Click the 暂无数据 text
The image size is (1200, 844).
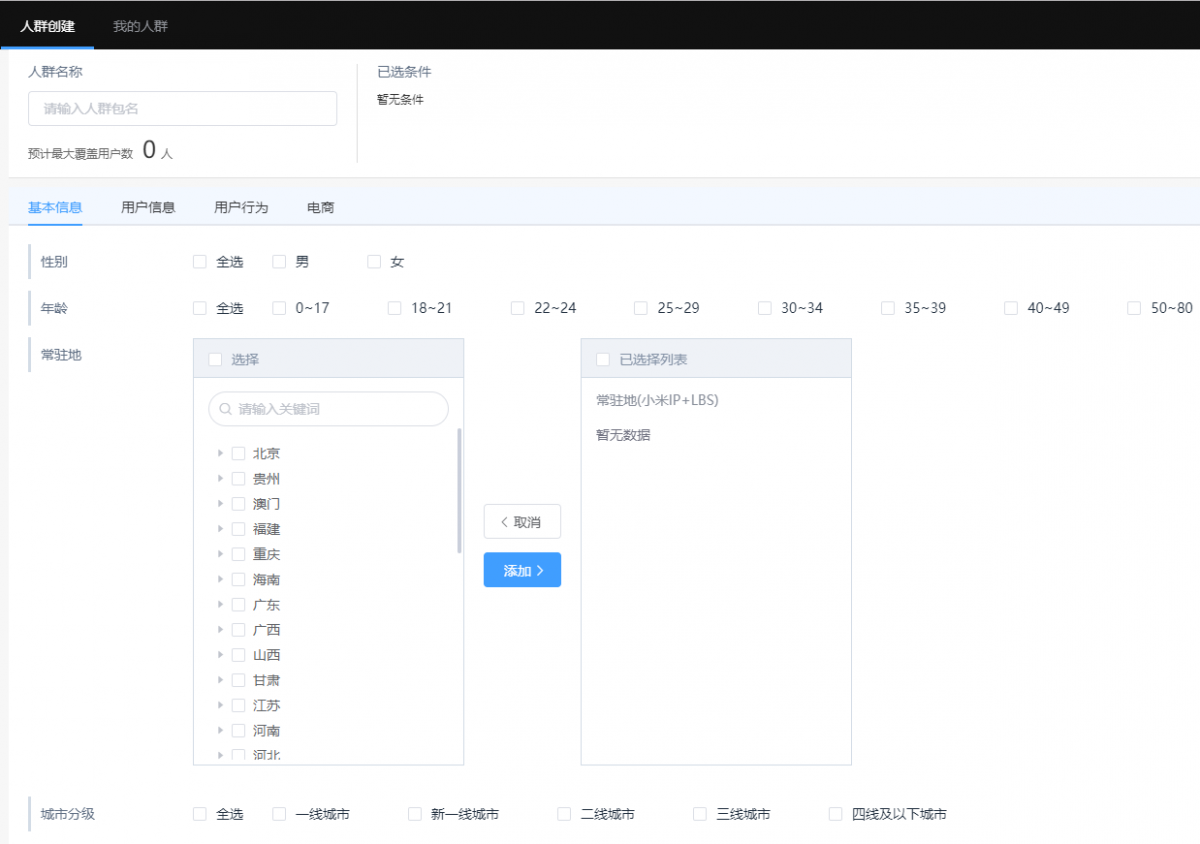pos(623,435)
